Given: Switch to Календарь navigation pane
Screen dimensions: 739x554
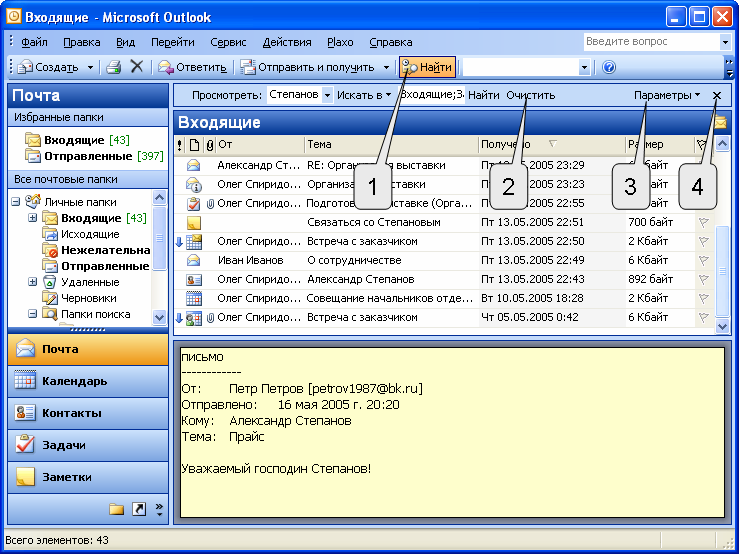Looking at the screenshot, I should point(88,381).
